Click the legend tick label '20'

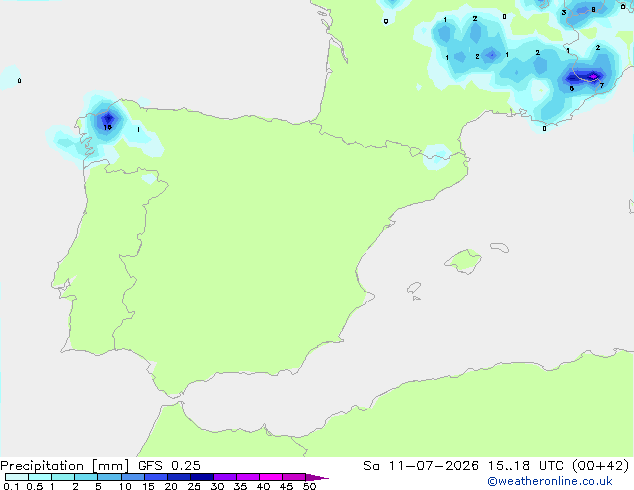tap(171, 486)
